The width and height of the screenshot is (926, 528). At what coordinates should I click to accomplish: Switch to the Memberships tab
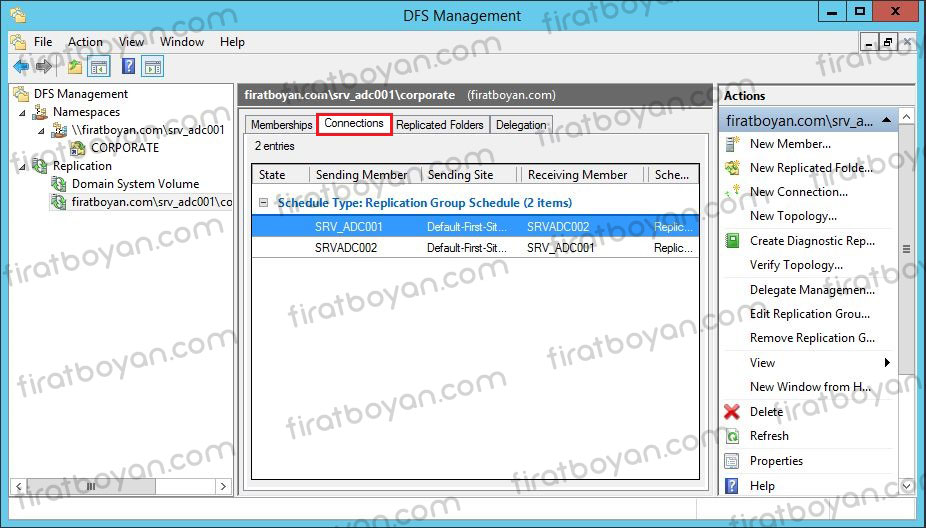[281, 125]
